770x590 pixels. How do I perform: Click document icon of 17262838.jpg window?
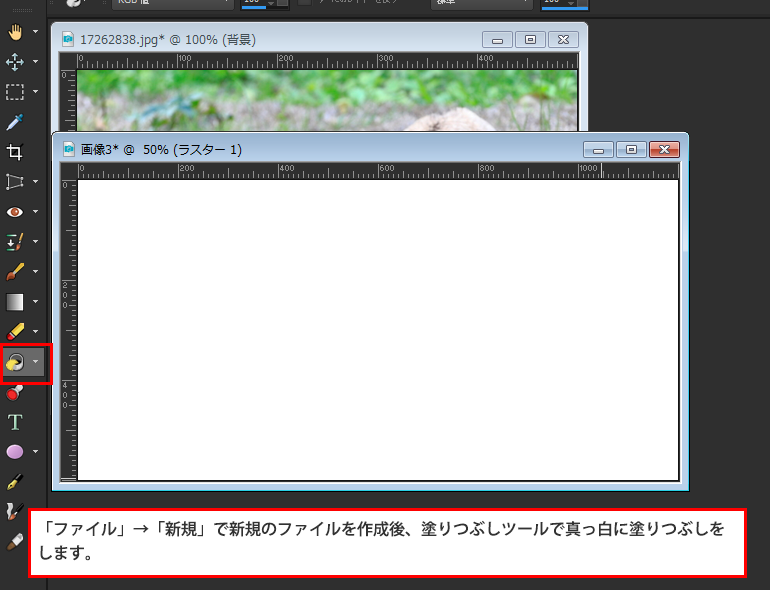click(x=68, y=39)
